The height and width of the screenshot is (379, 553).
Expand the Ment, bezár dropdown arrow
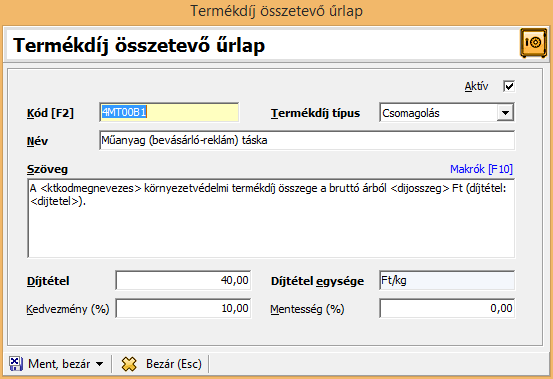point(100,364)
